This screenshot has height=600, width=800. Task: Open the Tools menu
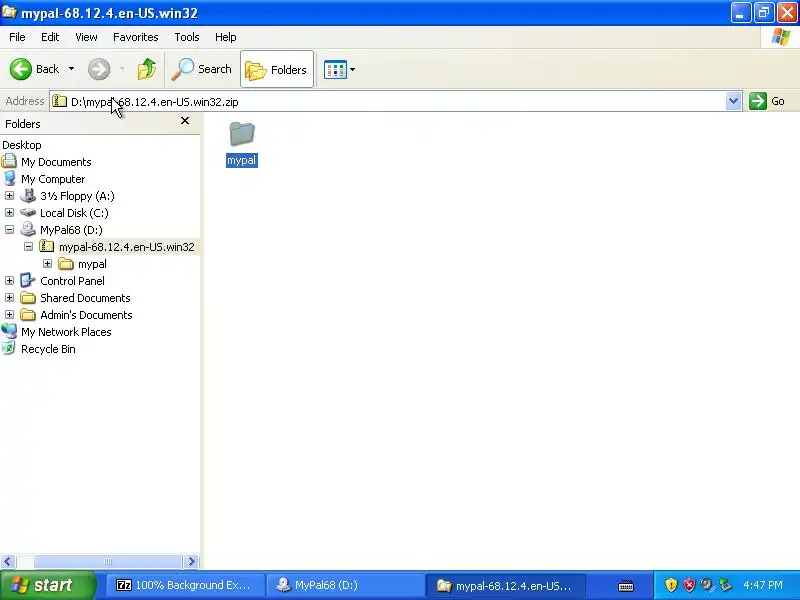click(187, 37)
